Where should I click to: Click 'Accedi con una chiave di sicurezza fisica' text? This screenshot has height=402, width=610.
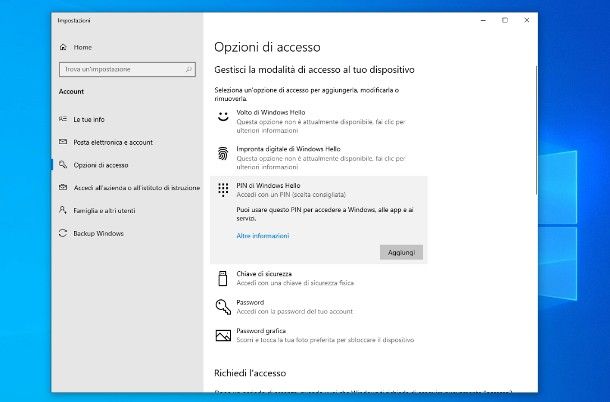click(x=295, y=283)
